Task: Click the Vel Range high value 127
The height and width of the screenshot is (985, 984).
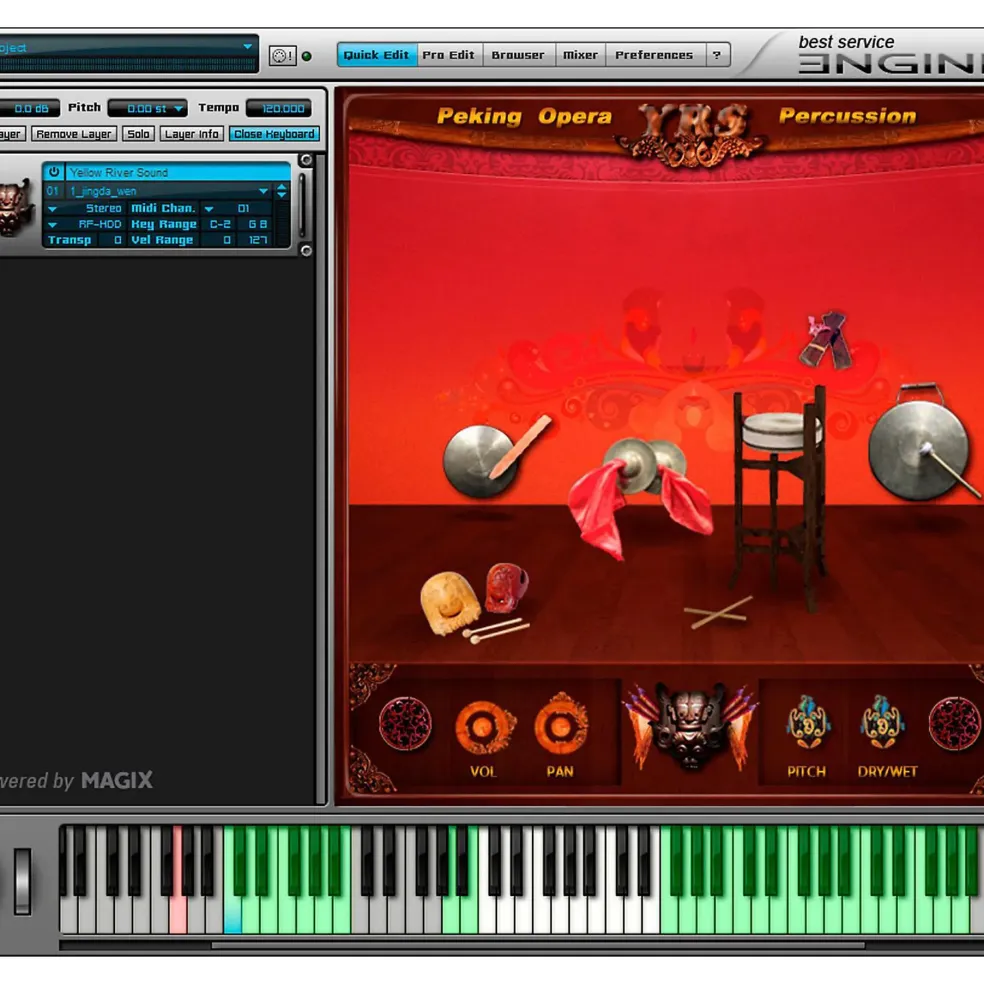Action: pyautogui.click(x=258, y=240)
